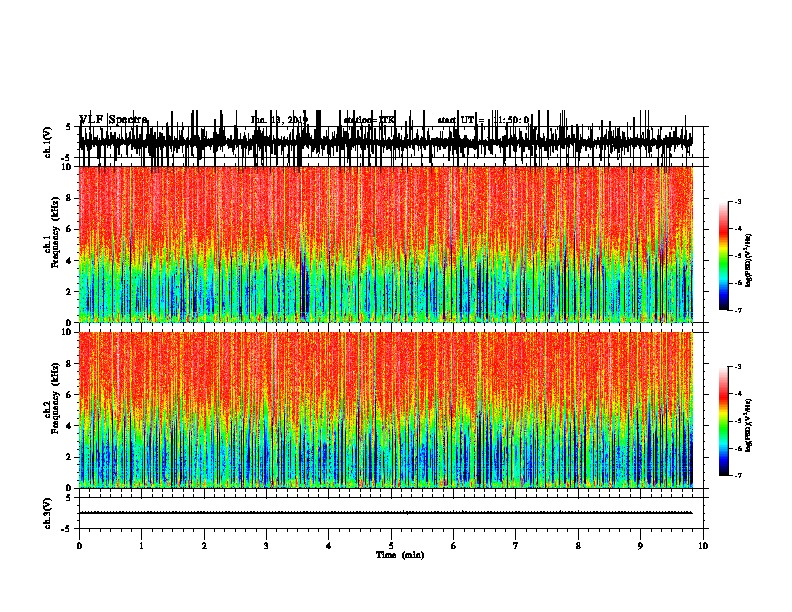792x612 pixels.
Task: Click the ch.3(V) axis label
Action: 48,513
